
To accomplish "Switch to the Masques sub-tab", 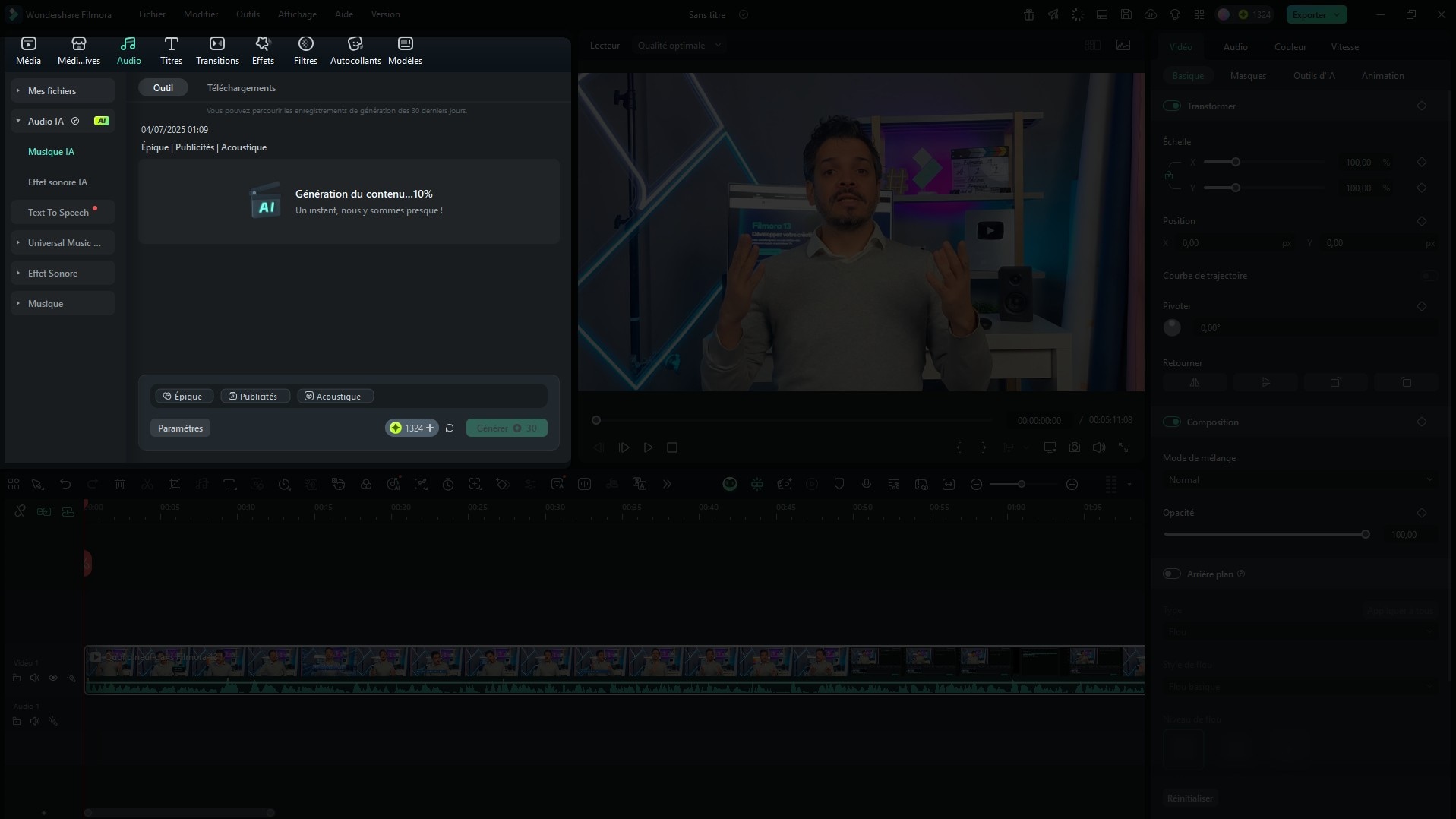I will pos(1248,76).
